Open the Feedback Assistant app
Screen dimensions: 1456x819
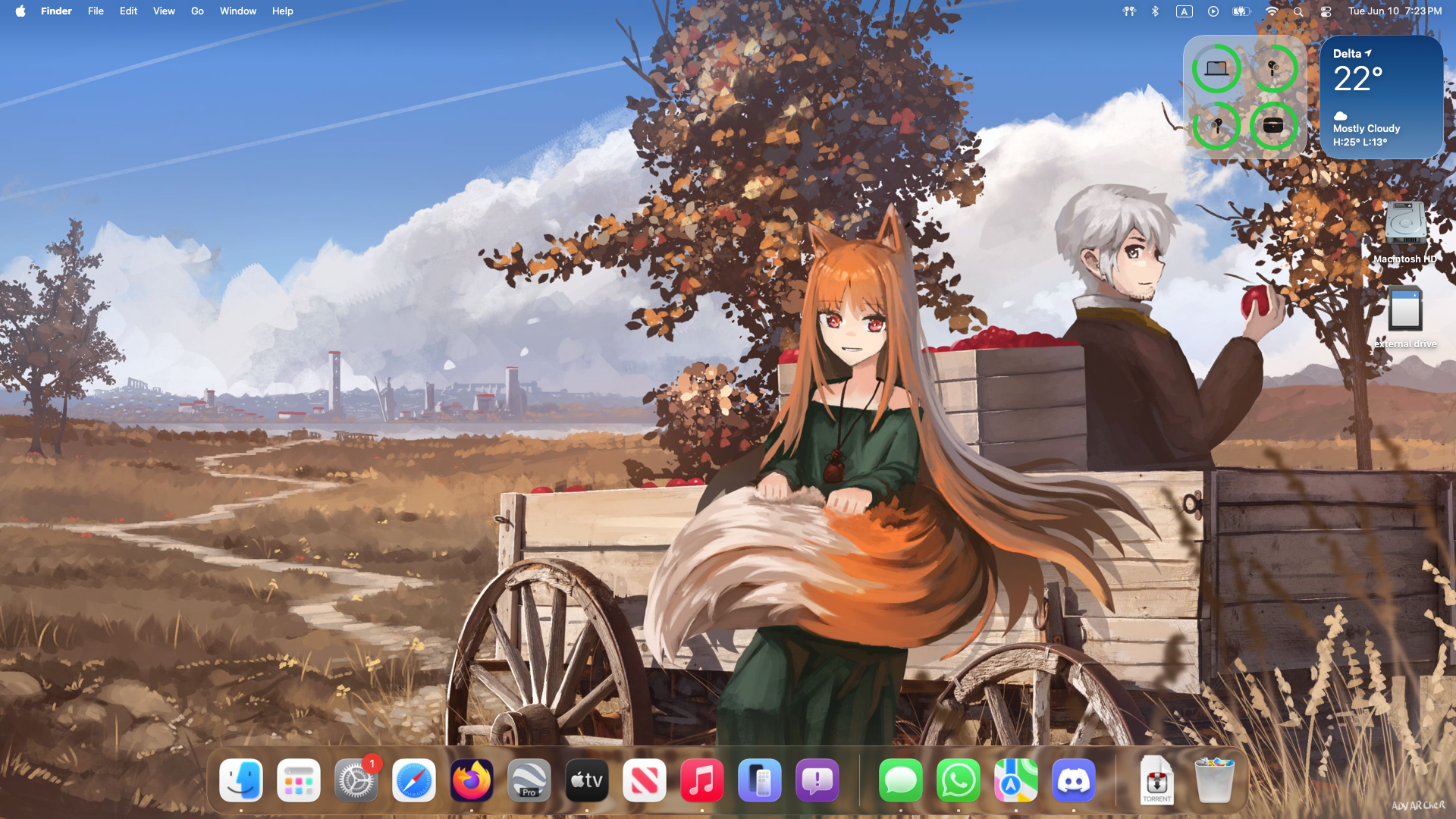(x=817, y=780)
